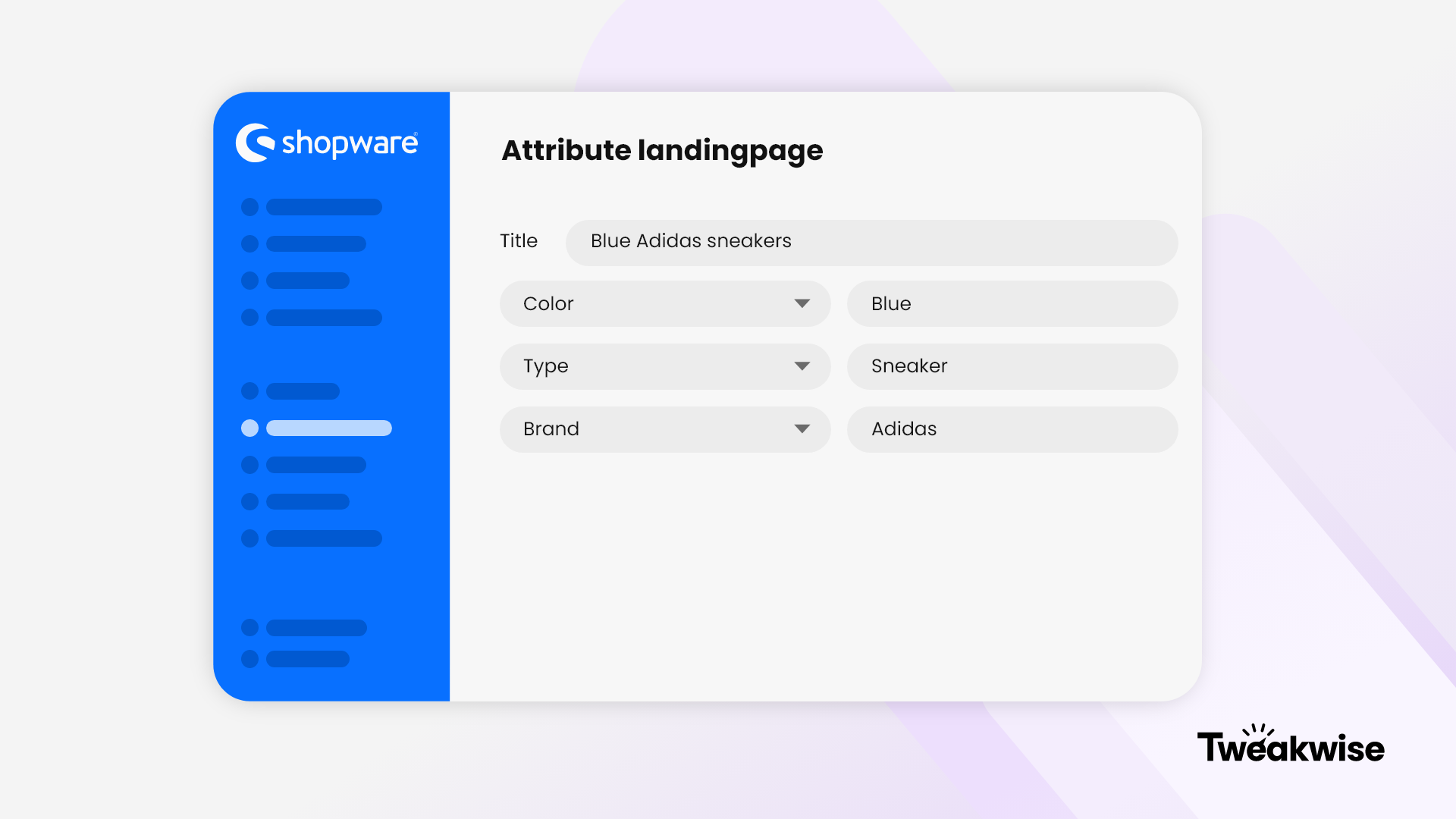The image size is (1456, 819).
Task: Click the first sidebar menu placeholder
Action: [323, 207]
